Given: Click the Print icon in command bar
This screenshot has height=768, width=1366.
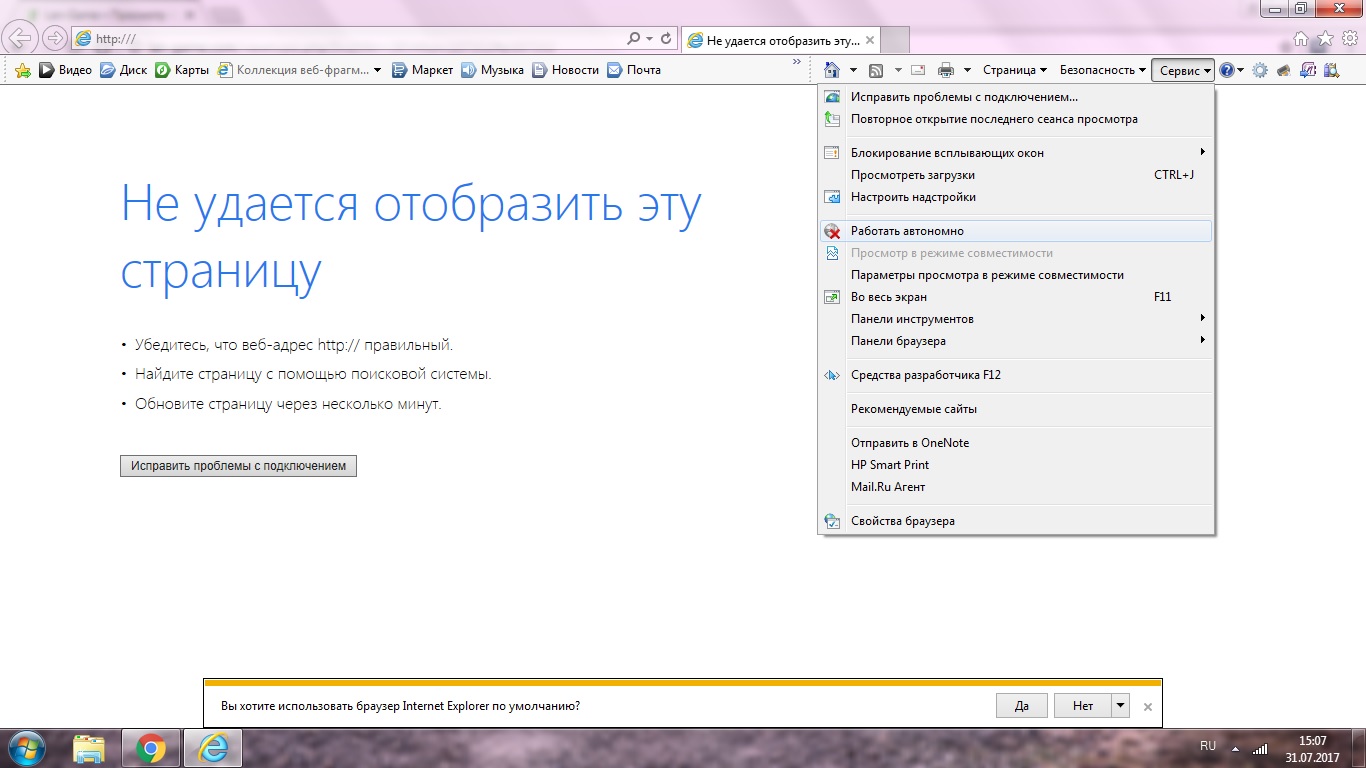Looking at the screenshot, I should point(945,70).
